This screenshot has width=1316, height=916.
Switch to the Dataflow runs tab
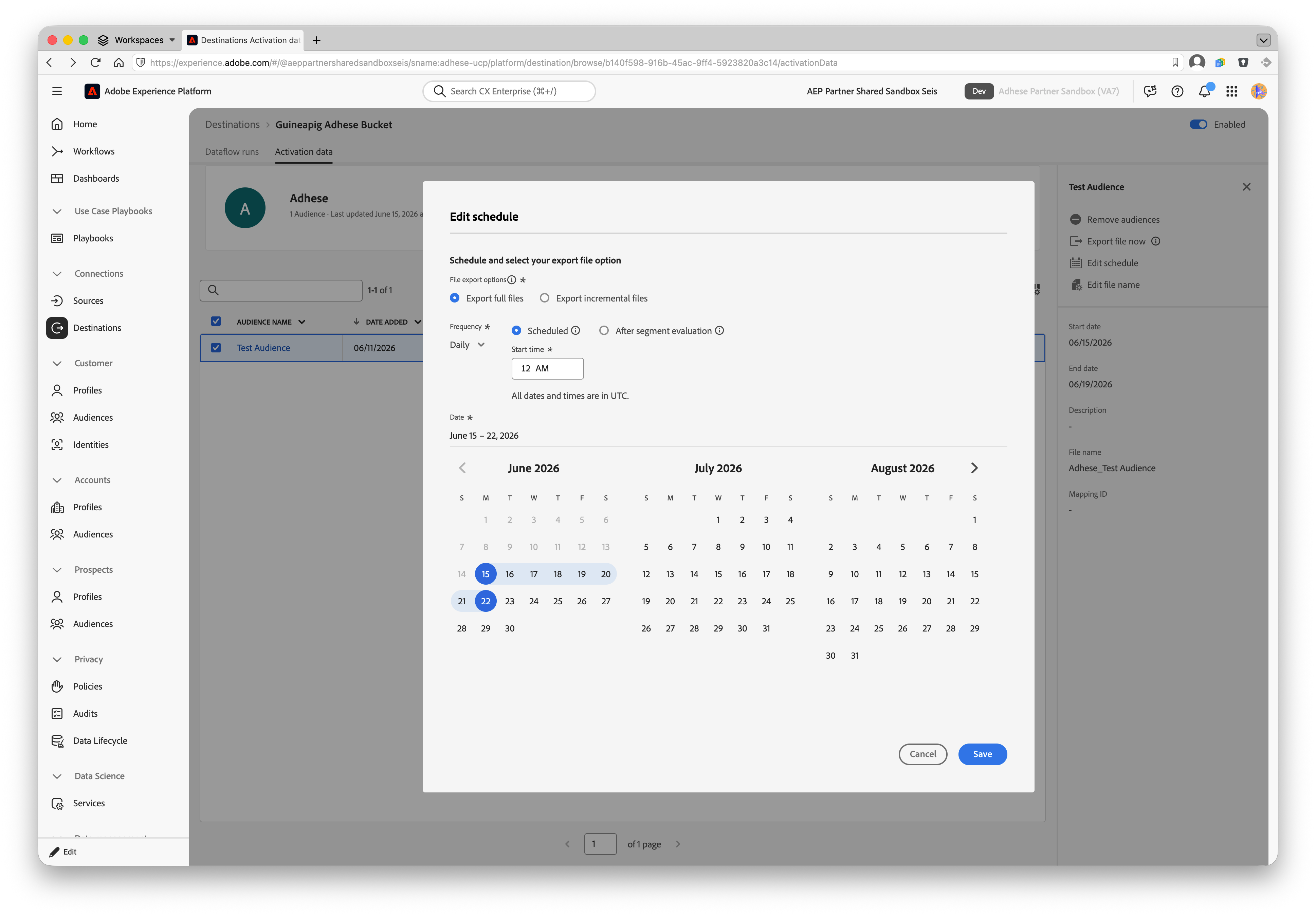(232, 151)
